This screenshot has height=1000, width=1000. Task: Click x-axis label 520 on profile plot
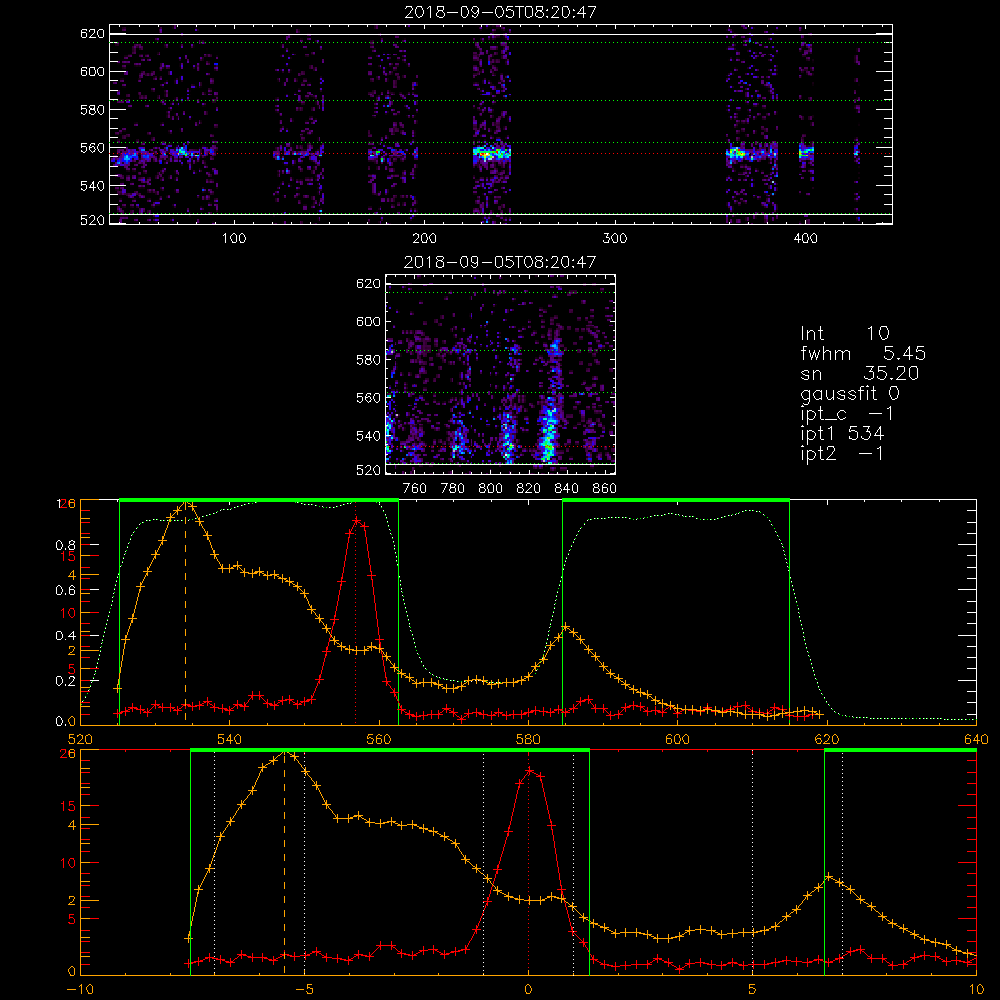coord(80,740)
